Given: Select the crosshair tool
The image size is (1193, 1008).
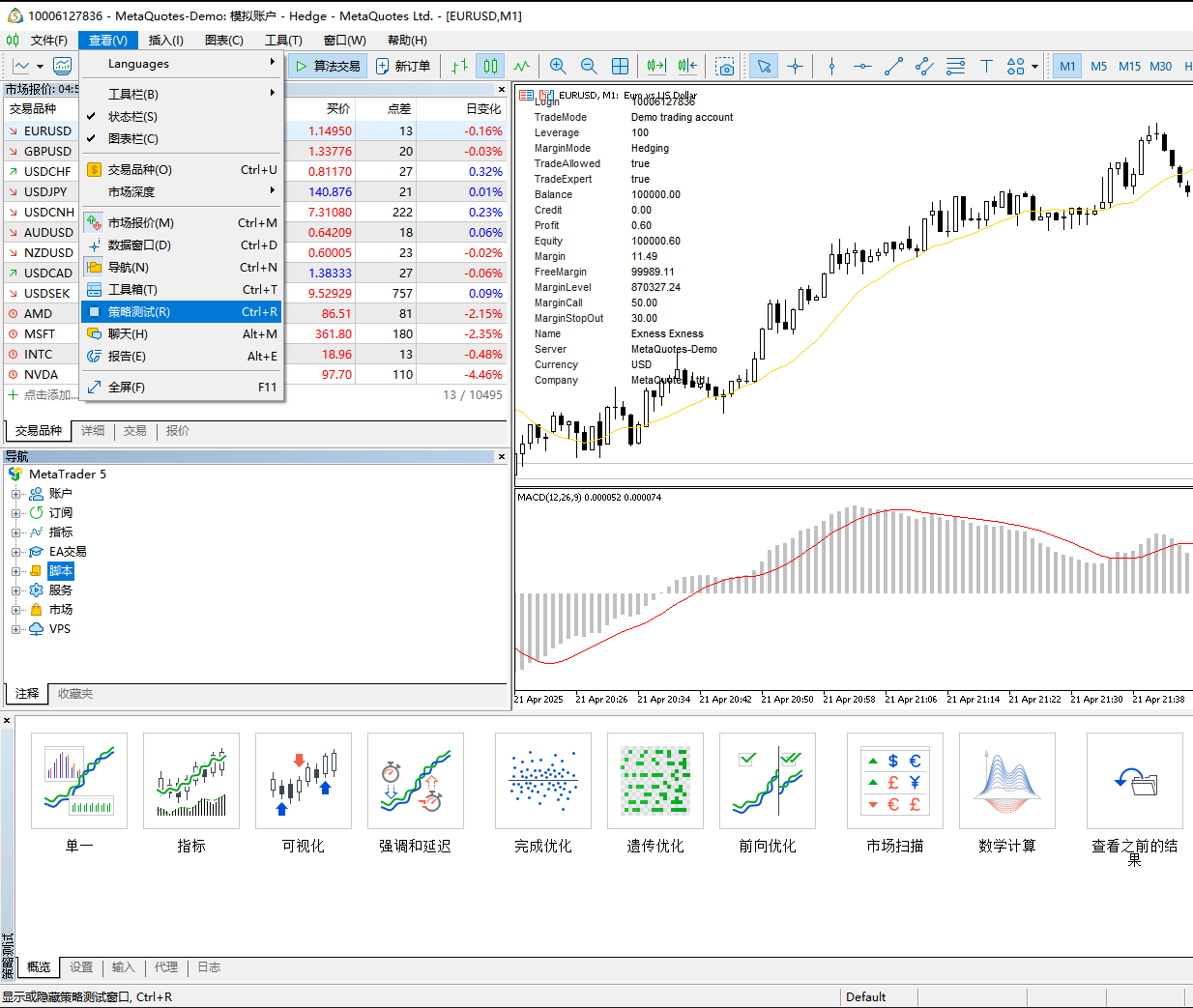Looking at the screenshot, I should tap(795, 66).
